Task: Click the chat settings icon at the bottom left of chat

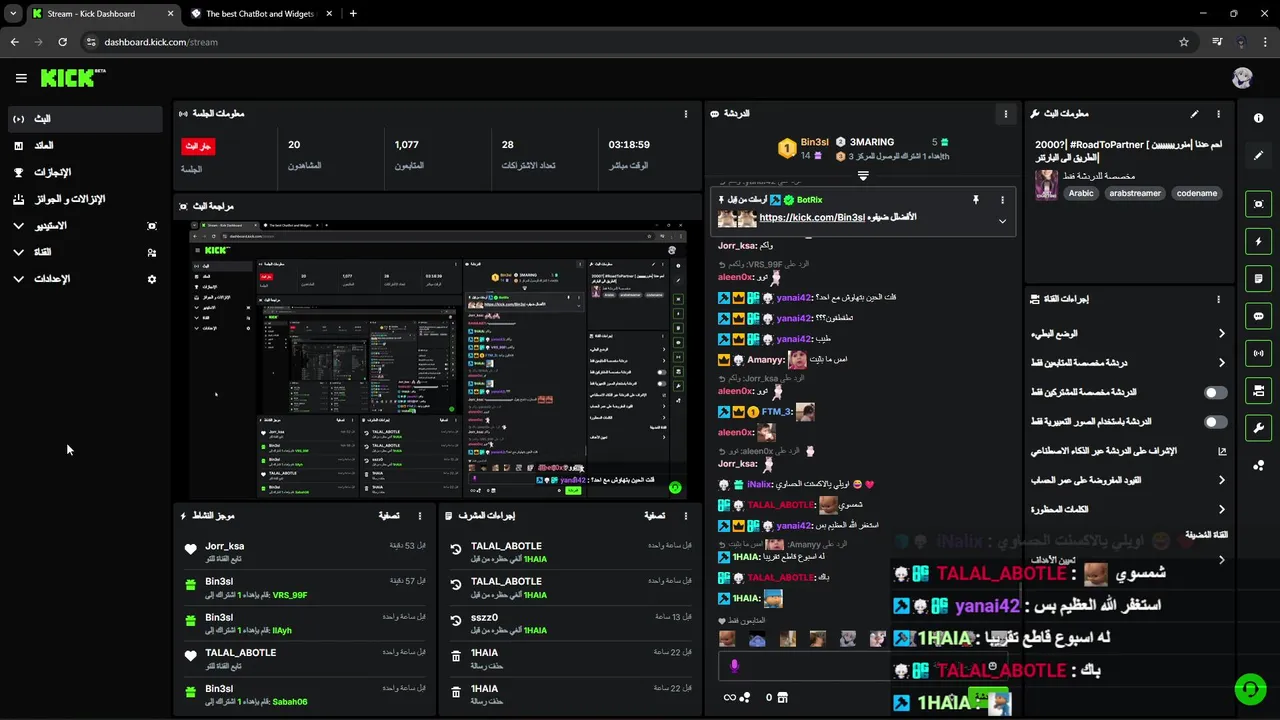Action: tap(737, 697)
